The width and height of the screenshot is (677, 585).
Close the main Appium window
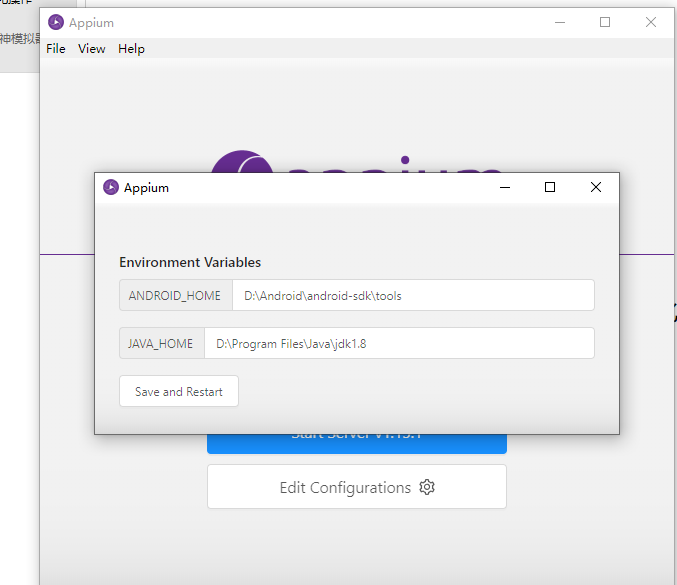[x=651, y=22]
